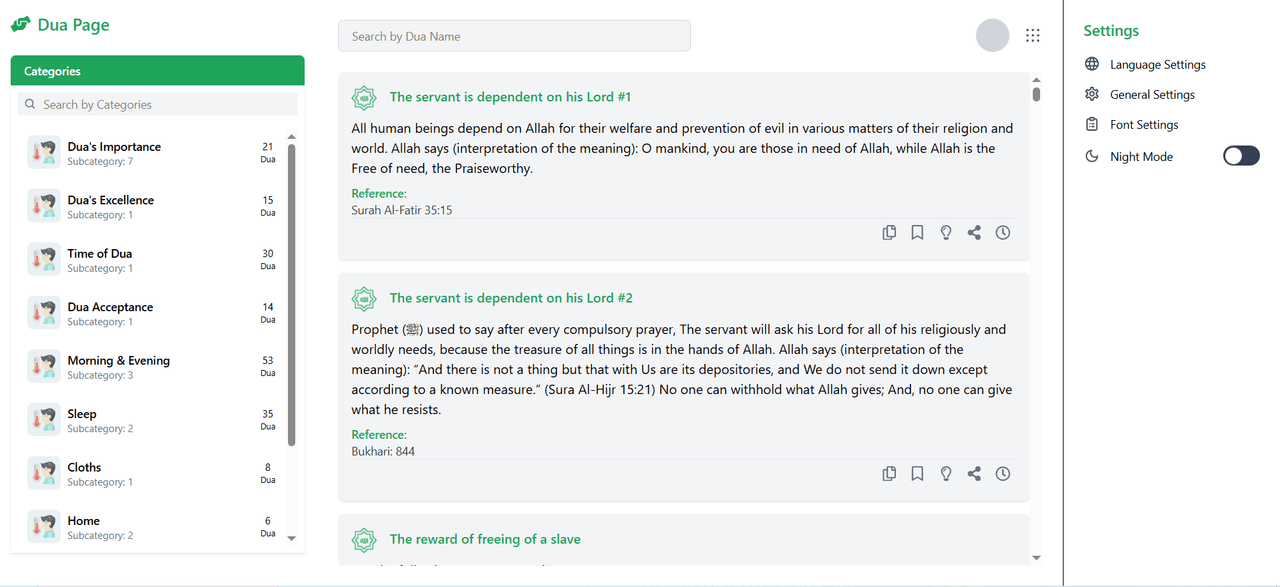
Task: Open the grid apps menu icon
Action: [x=1033, y=36]
